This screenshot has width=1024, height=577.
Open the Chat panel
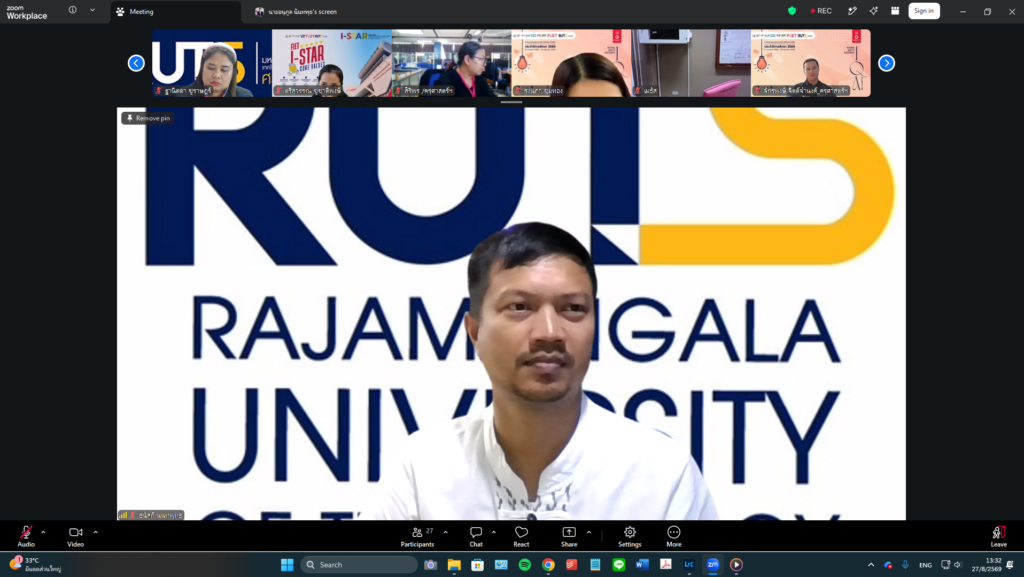(x=476, y=537)
